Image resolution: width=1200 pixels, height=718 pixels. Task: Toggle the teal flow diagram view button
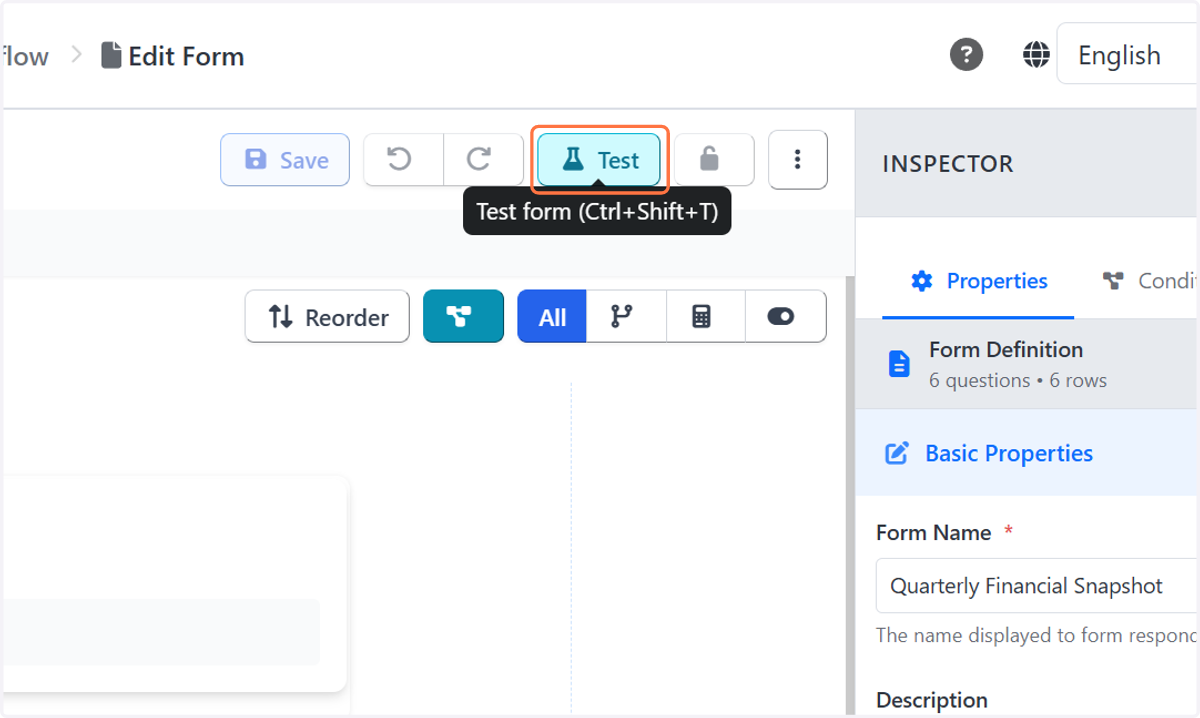pos(463,317)
